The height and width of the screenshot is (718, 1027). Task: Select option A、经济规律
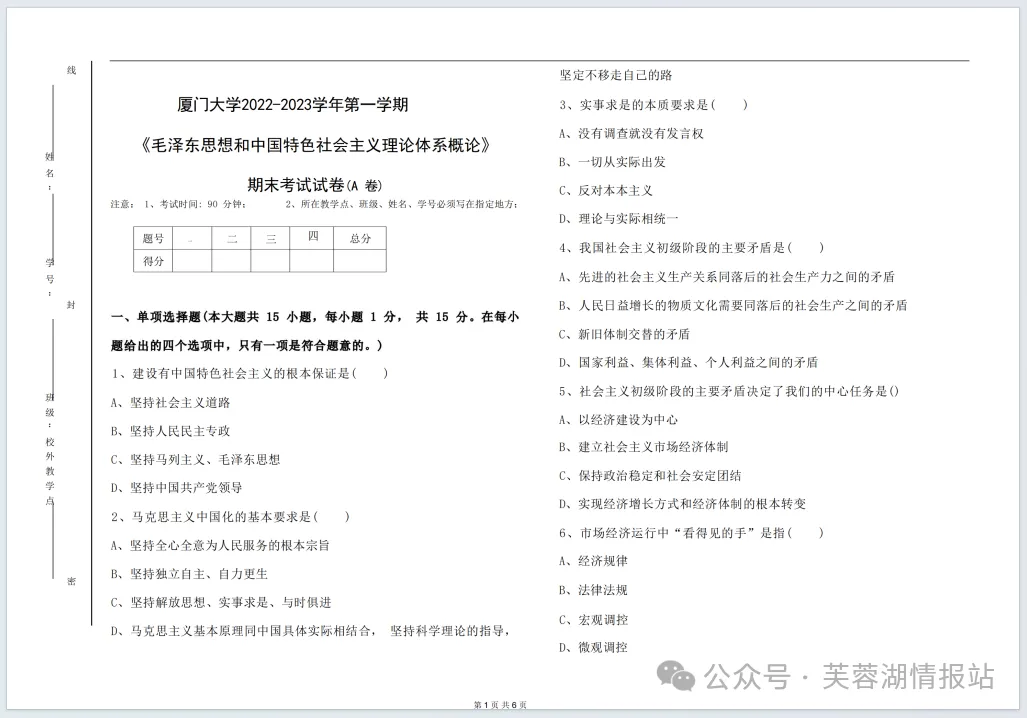coord(593,561)
